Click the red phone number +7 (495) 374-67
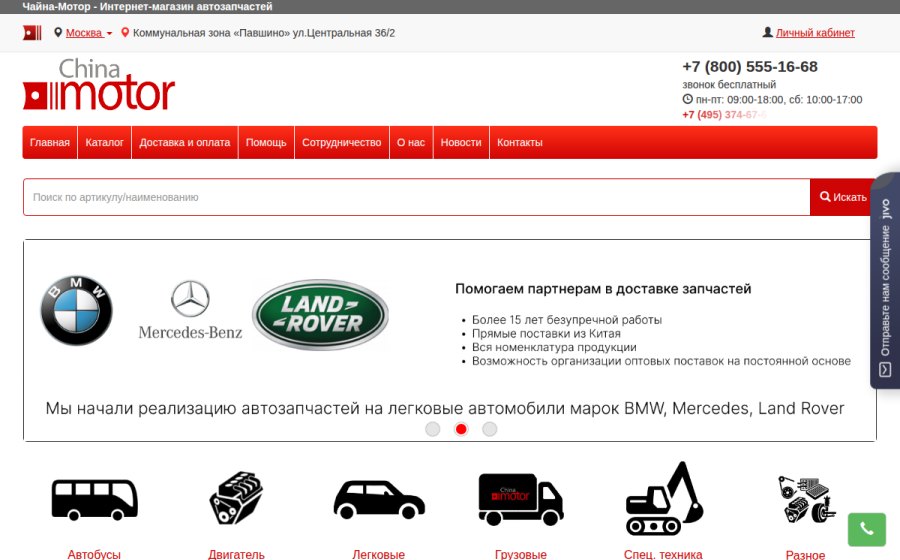900x560 pixels. coord(724,115)
